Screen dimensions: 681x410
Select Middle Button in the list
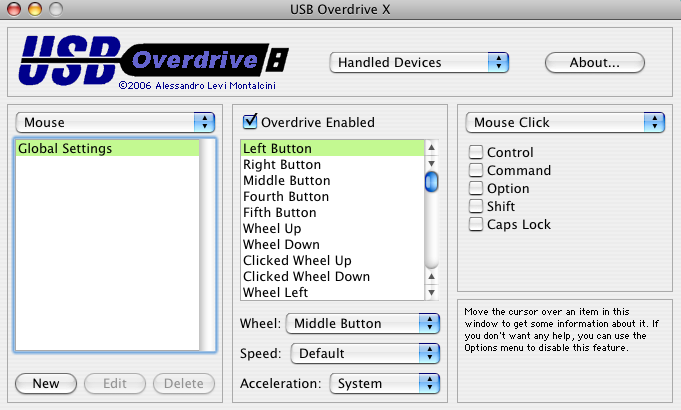tap(332, 181)
